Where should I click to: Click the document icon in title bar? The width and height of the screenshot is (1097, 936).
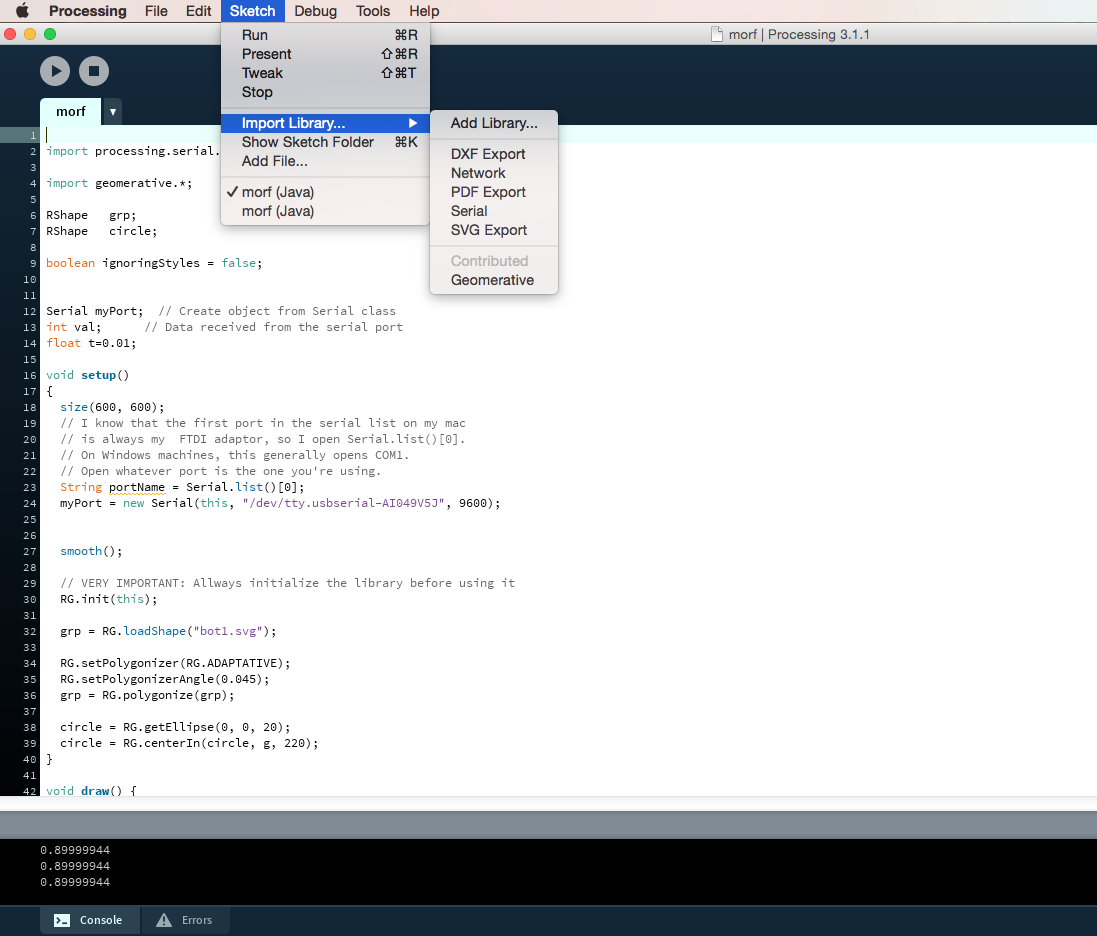(716, 34)
